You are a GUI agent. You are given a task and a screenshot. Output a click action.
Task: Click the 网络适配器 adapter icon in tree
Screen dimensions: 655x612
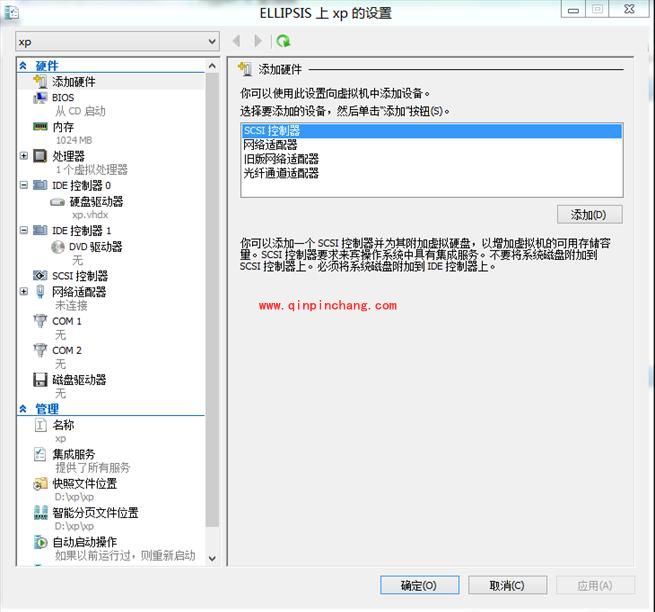click(40, 291)
